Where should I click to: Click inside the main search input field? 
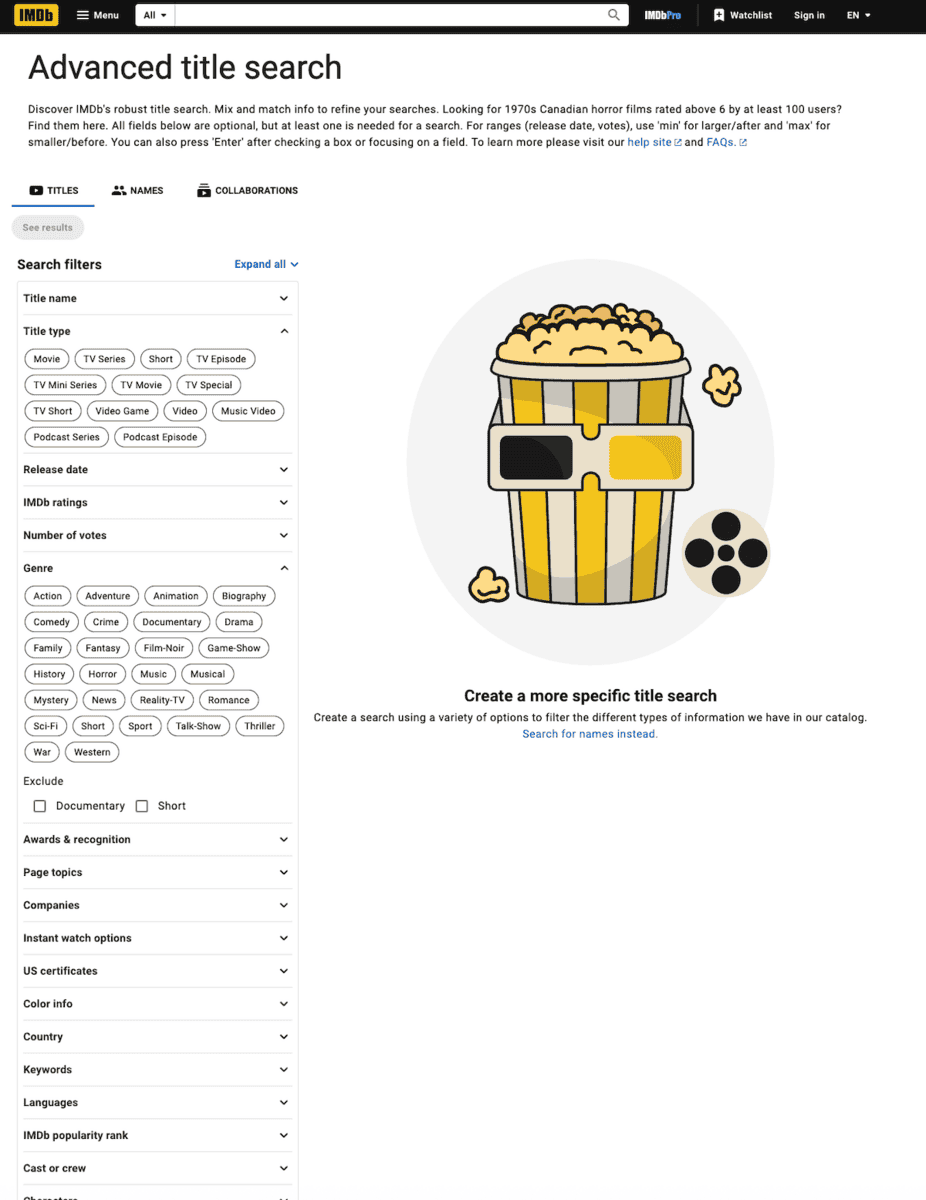pyautogui.click(x=390, y=15)
